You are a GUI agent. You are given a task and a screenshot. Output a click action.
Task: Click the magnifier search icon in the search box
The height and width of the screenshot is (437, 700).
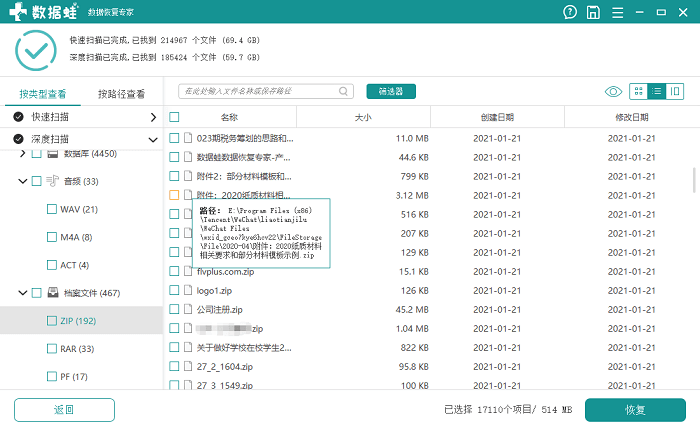point(343,91)
